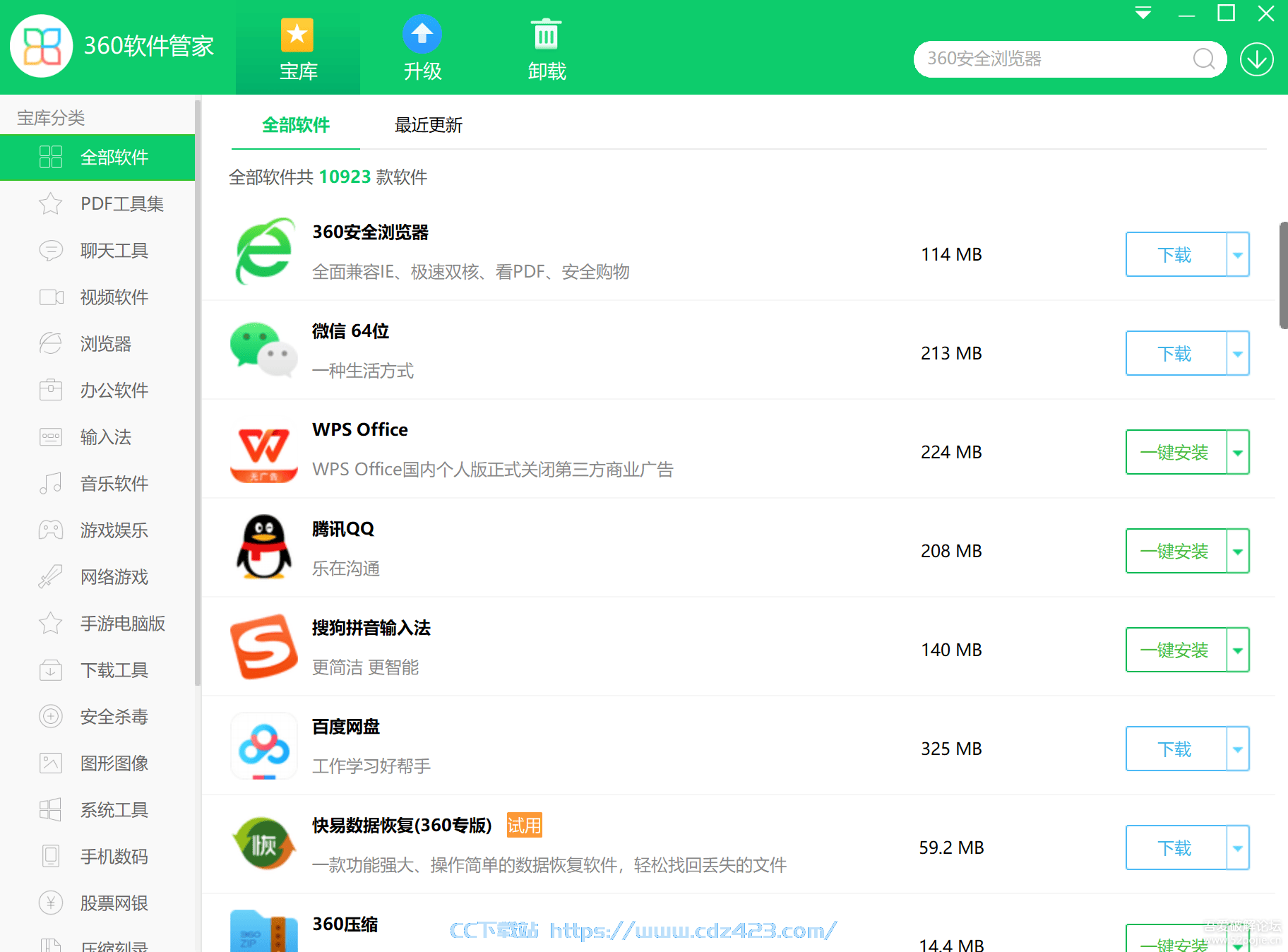Image resolution: width=1288 pixels, height=952 pixels.
Task: Expand install options for 搜狗拼音输入法
Action: [x=1238, y=650]
